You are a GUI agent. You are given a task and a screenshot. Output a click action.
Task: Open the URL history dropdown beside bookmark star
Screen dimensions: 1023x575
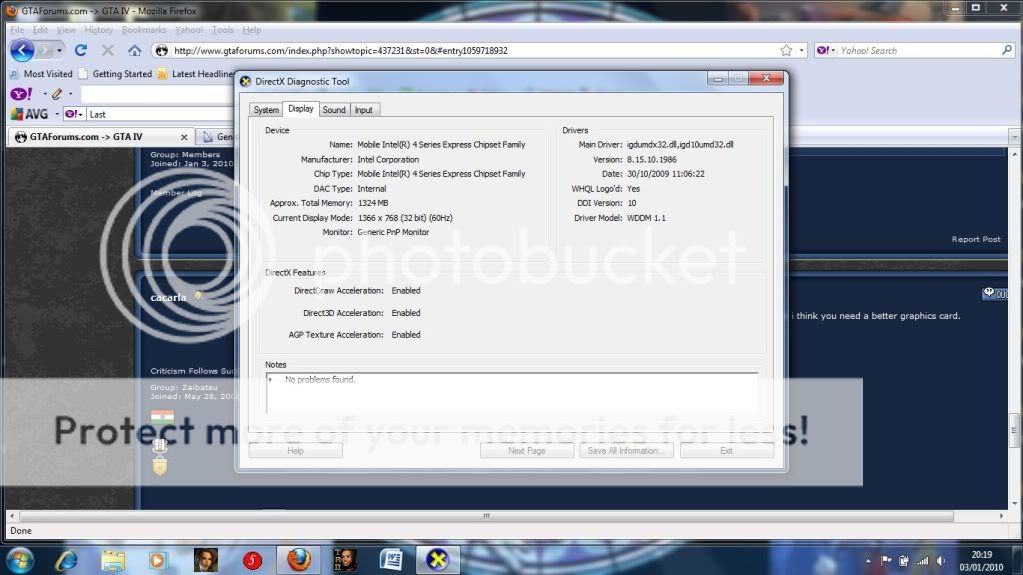(x=802, y=50)
